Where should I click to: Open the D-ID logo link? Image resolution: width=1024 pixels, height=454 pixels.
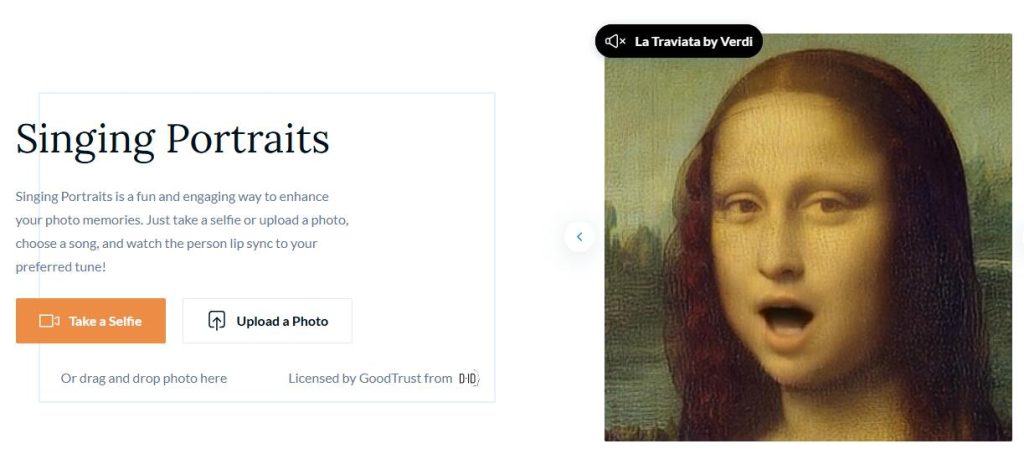tap(468, 378)
